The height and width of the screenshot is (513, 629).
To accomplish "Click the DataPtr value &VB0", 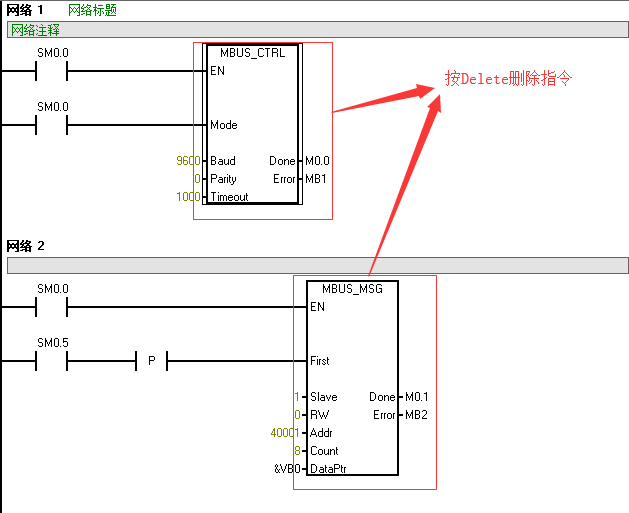I will [287, 469].
